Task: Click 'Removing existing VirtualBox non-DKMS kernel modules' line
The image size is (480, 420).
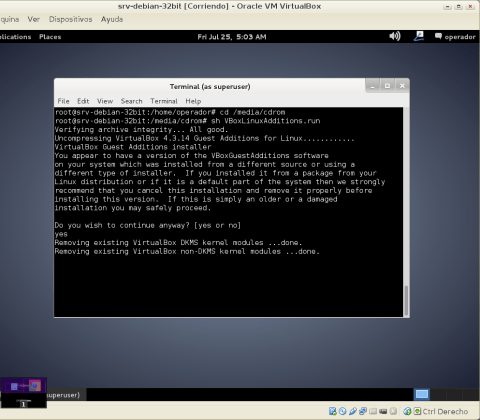Action: point(187,251)
